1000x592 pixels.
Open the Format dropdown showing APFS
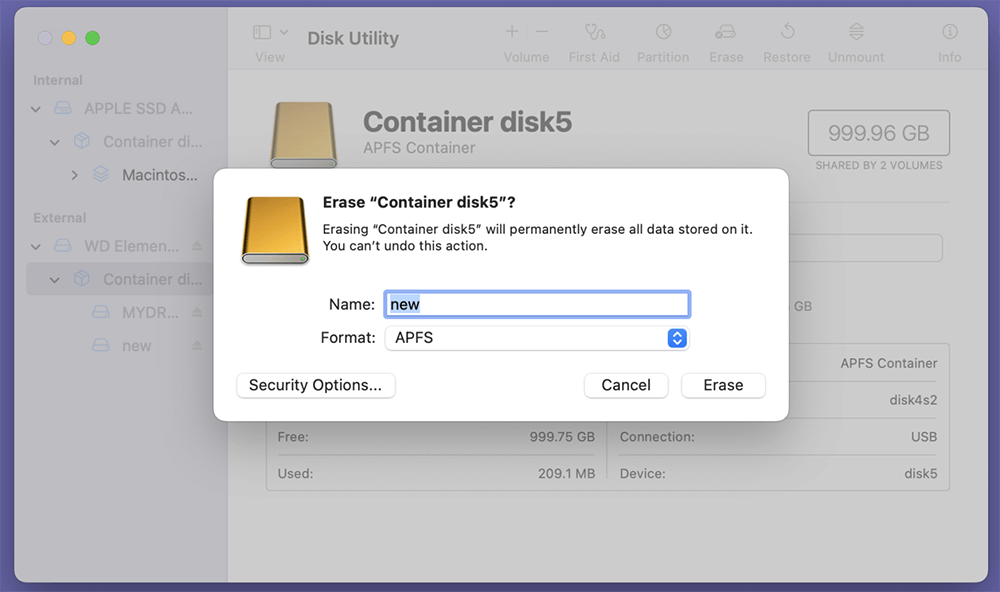point(677,338)
